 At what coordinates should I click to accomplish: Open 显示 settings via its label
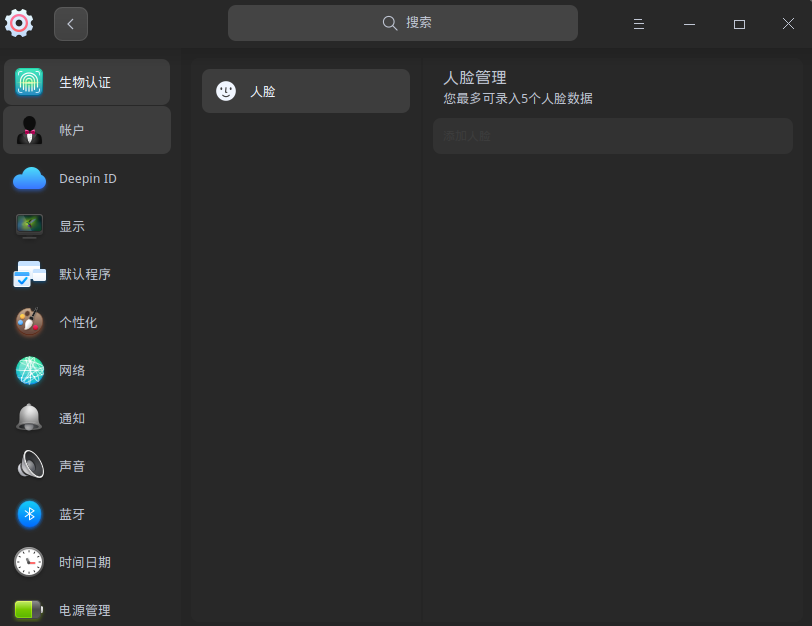point(72,226)
